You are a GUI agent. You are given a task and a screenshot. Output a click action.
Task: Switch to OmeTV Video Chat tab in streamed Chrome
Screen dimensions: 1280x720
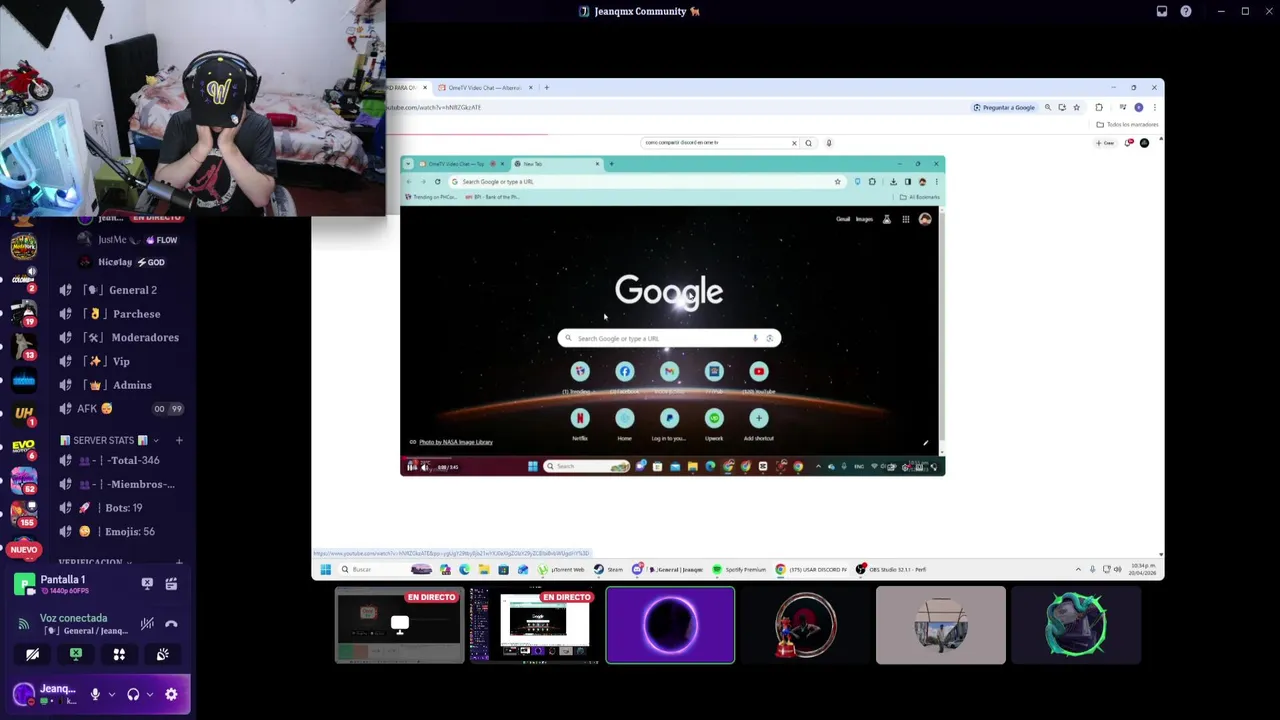point(485,88)
